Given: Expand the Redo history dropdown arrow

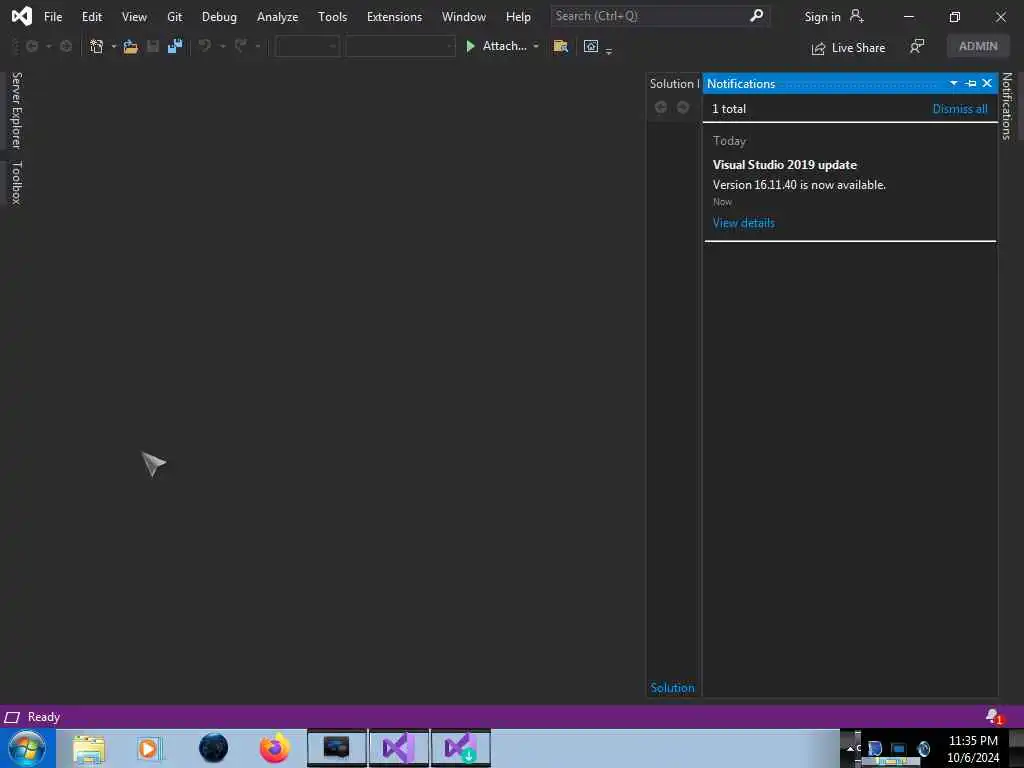Looking at the screenshot, I should pyautogui.click(x=258, y=46).
